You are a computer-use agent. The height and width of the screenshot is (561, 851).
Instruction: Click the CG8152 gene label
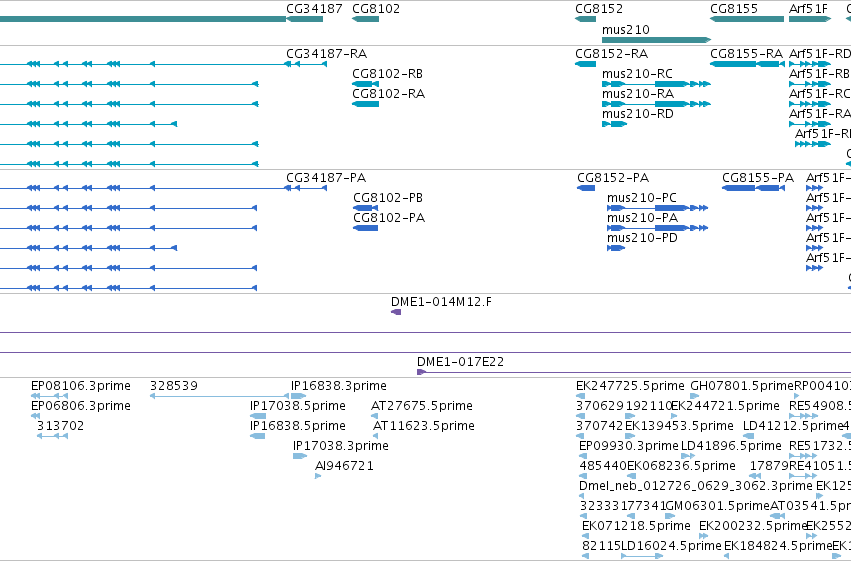(x=599, y=9)
